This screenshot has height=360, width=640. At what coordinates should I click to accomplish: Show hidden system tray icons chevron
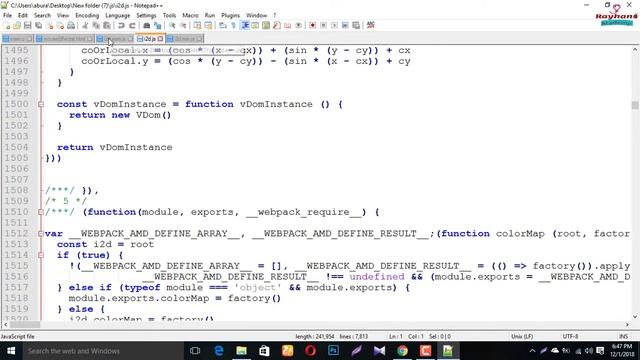(x=532, y=351)
